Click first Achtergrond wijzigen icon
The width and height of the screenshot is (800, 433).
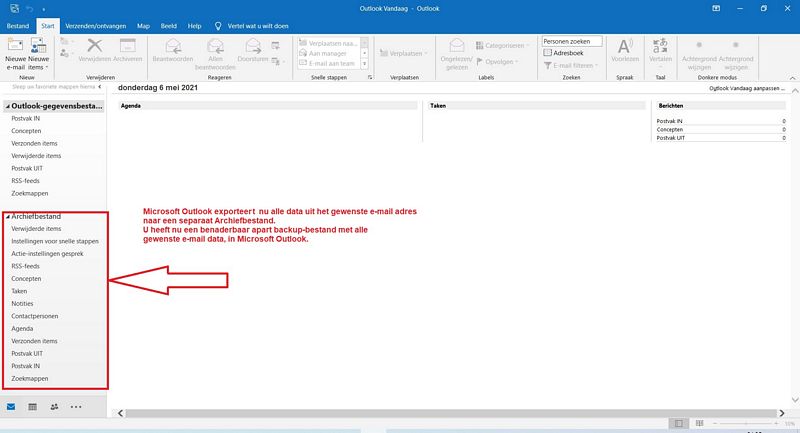click(x=699, y=45)
